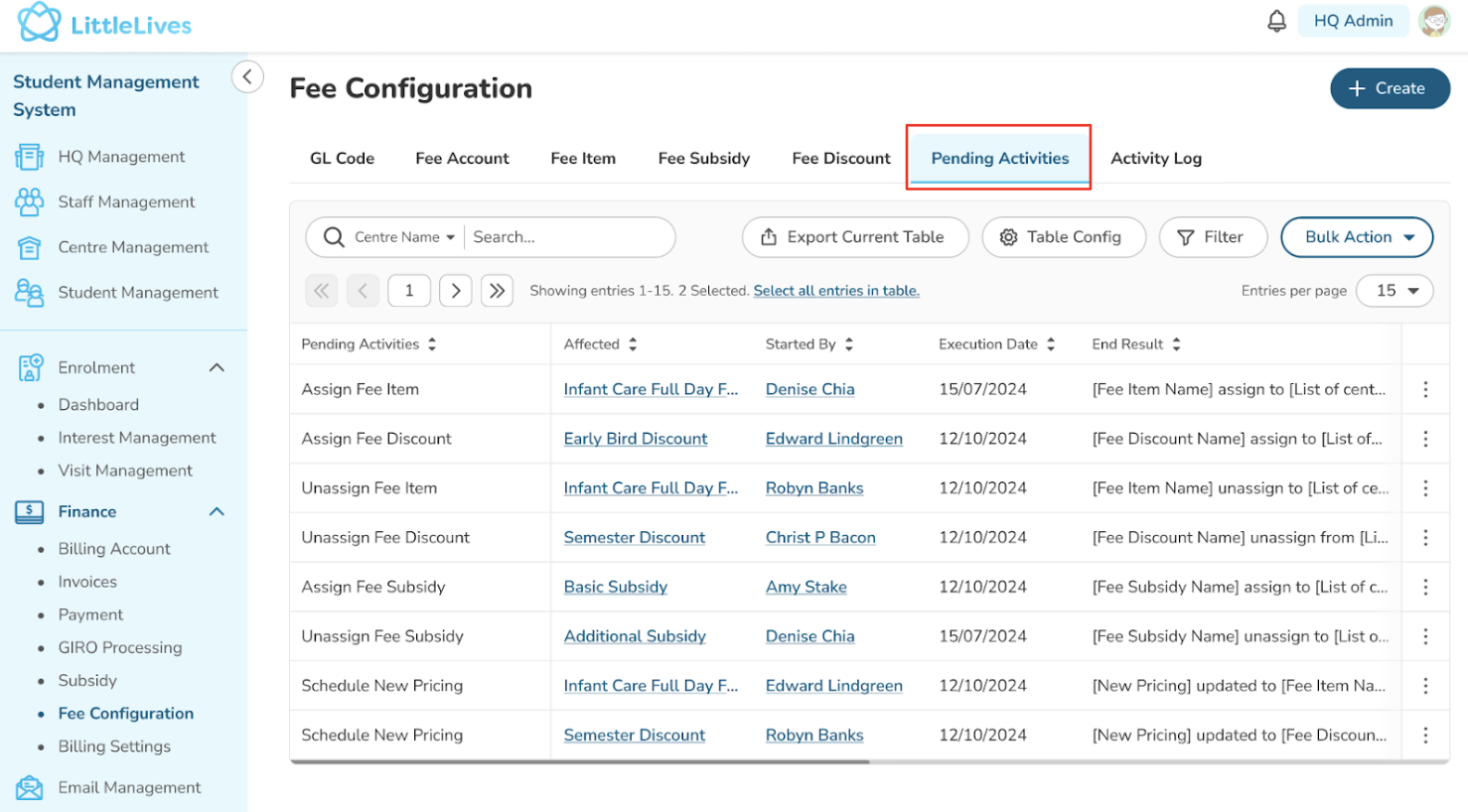The width and height of the screenshot is (1468, 812).
Task: Click the horizontal scrollbar under the table
Action: (x=579, y=761)
